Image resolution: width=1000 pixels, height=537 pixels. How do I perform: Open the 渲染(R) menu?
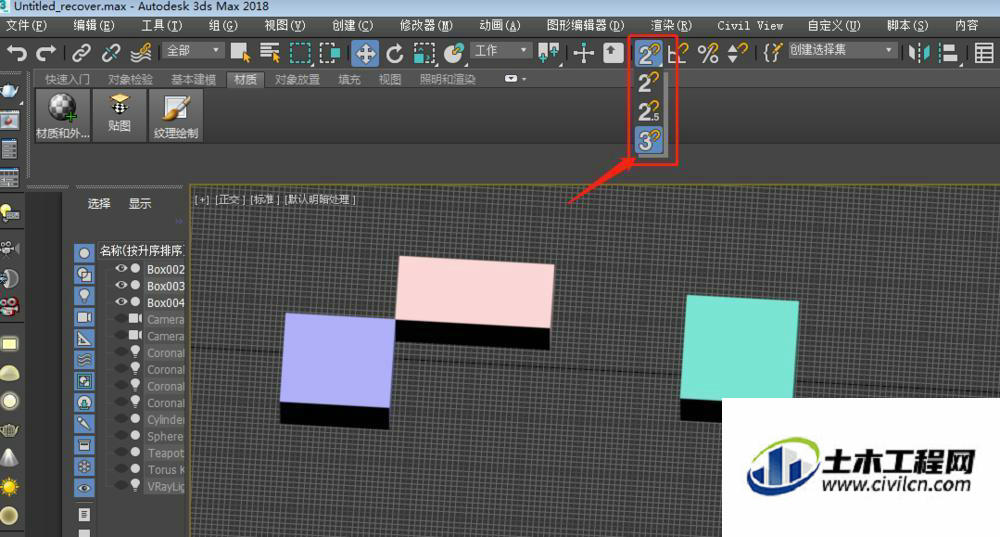pyautogui.click(x=671, y=26)
